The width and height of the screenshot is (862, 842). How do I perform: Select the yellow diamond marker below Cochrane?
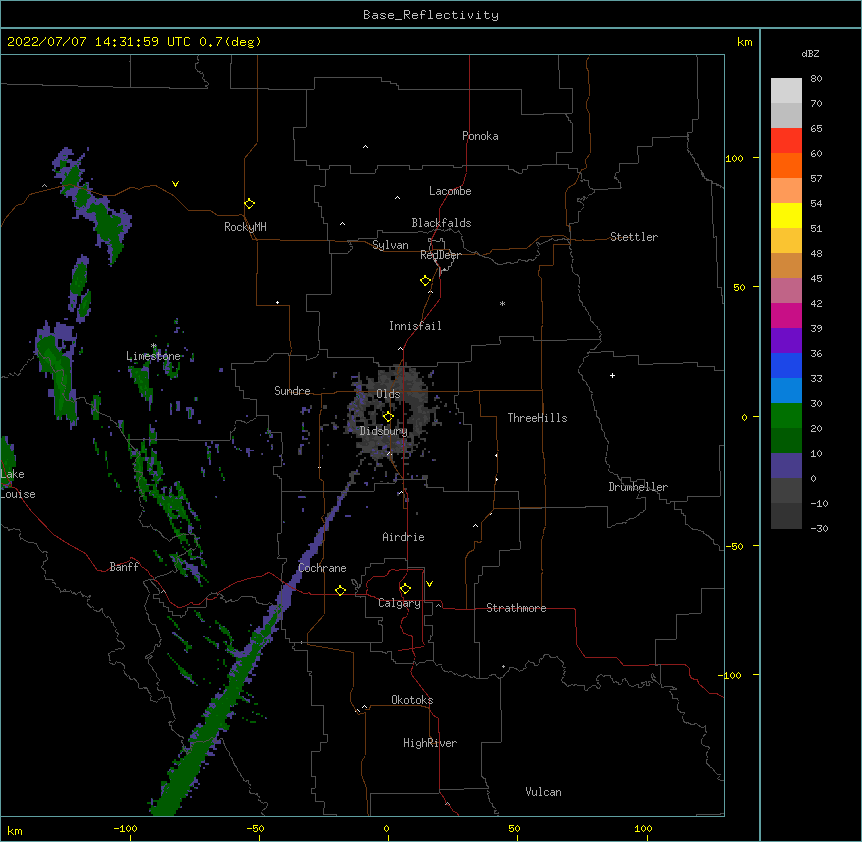point(340,590)
